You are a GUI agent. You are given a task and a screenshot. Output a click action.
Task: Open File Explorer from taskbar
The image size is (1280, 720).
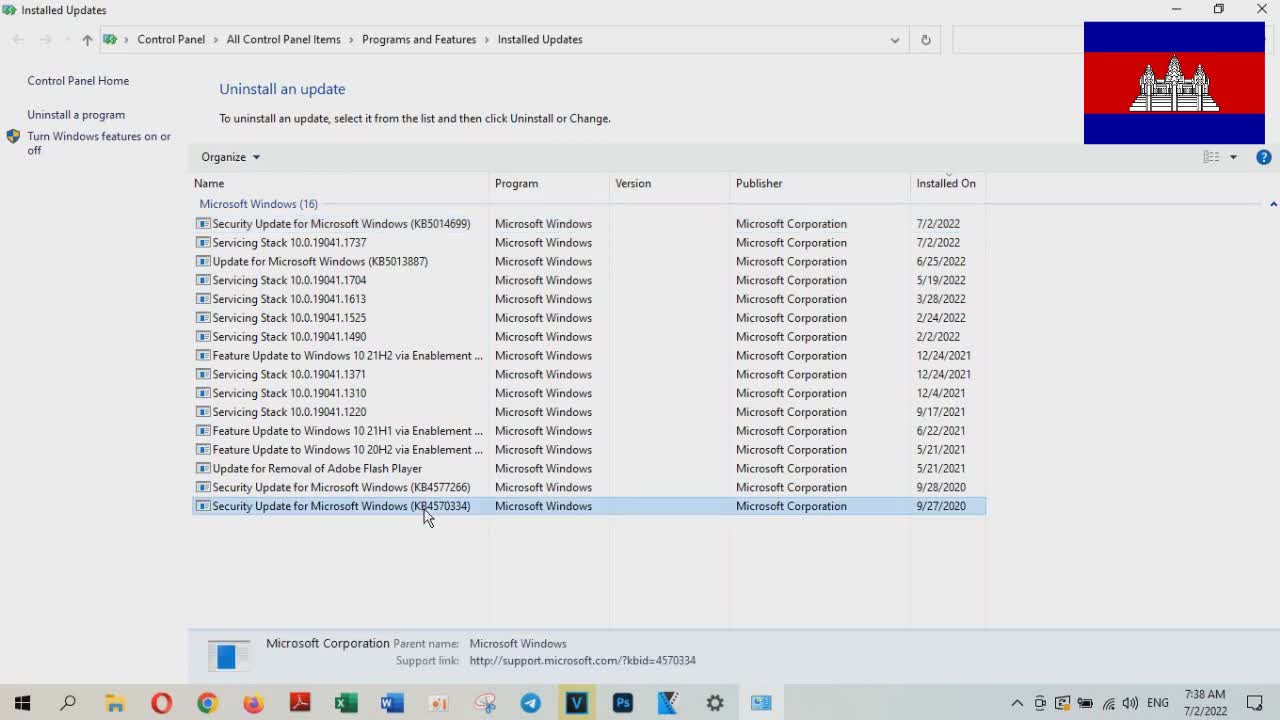click(115, 703)
